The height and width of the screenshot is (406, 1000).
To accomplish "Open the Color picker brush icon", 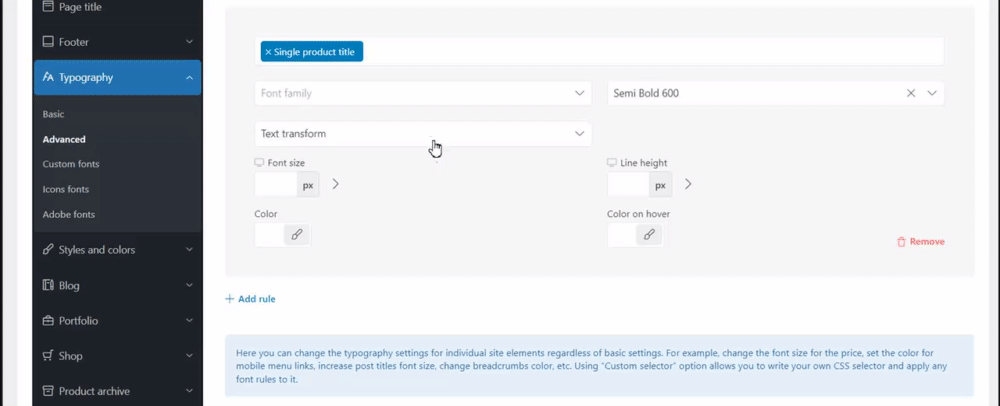I will point(297,235).
